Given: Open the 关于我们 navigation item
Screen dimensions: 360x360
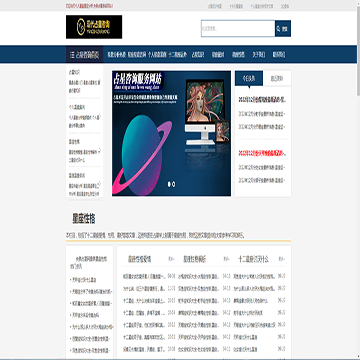Looking at the screenshot, I should click(259, 55).
